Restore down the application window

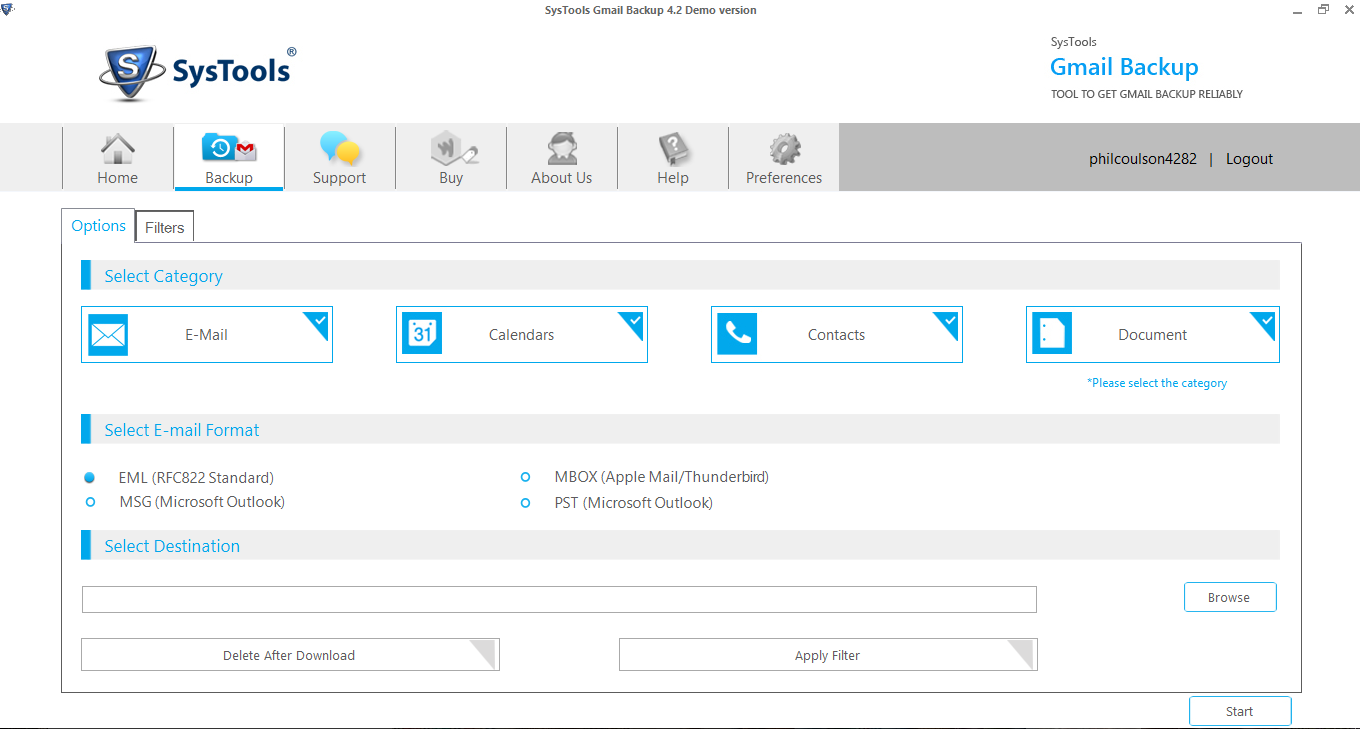1323,9
